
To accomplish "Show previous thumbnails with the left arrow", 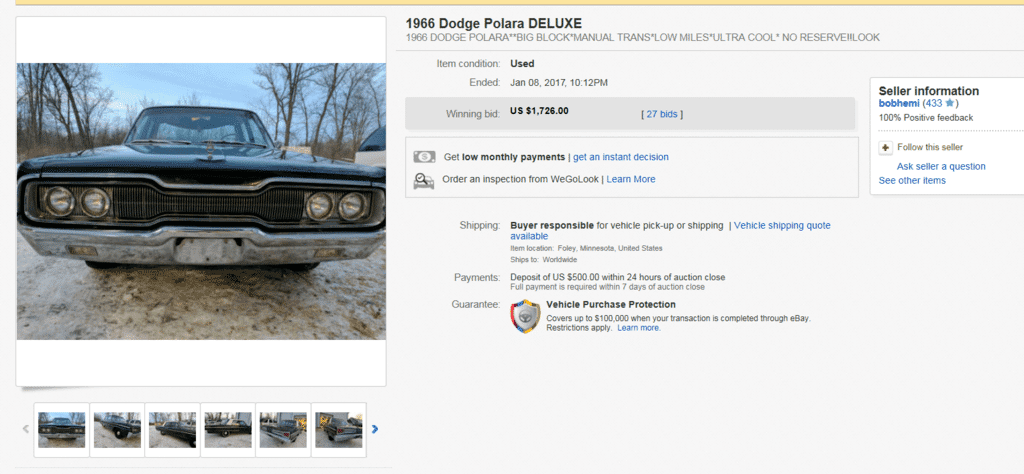I will [x=26, y=429].
